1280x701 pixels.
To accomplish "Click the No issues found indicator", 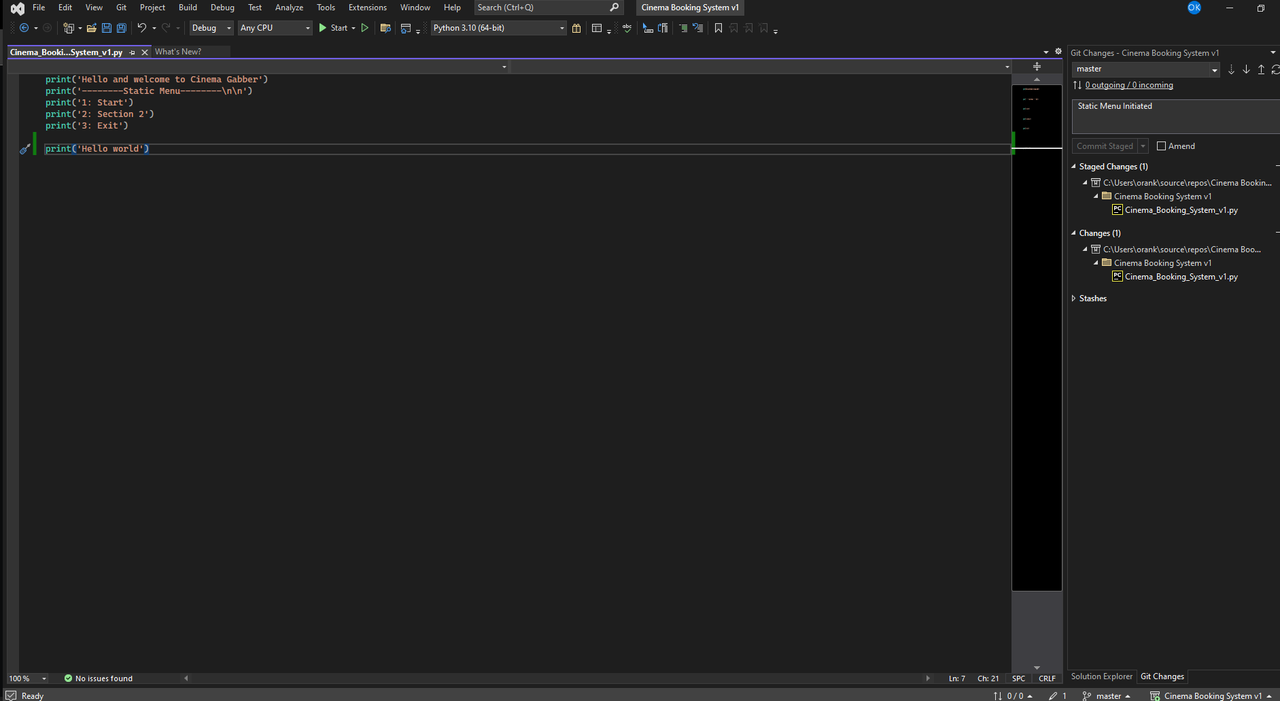I will click(x=98, y=678).
